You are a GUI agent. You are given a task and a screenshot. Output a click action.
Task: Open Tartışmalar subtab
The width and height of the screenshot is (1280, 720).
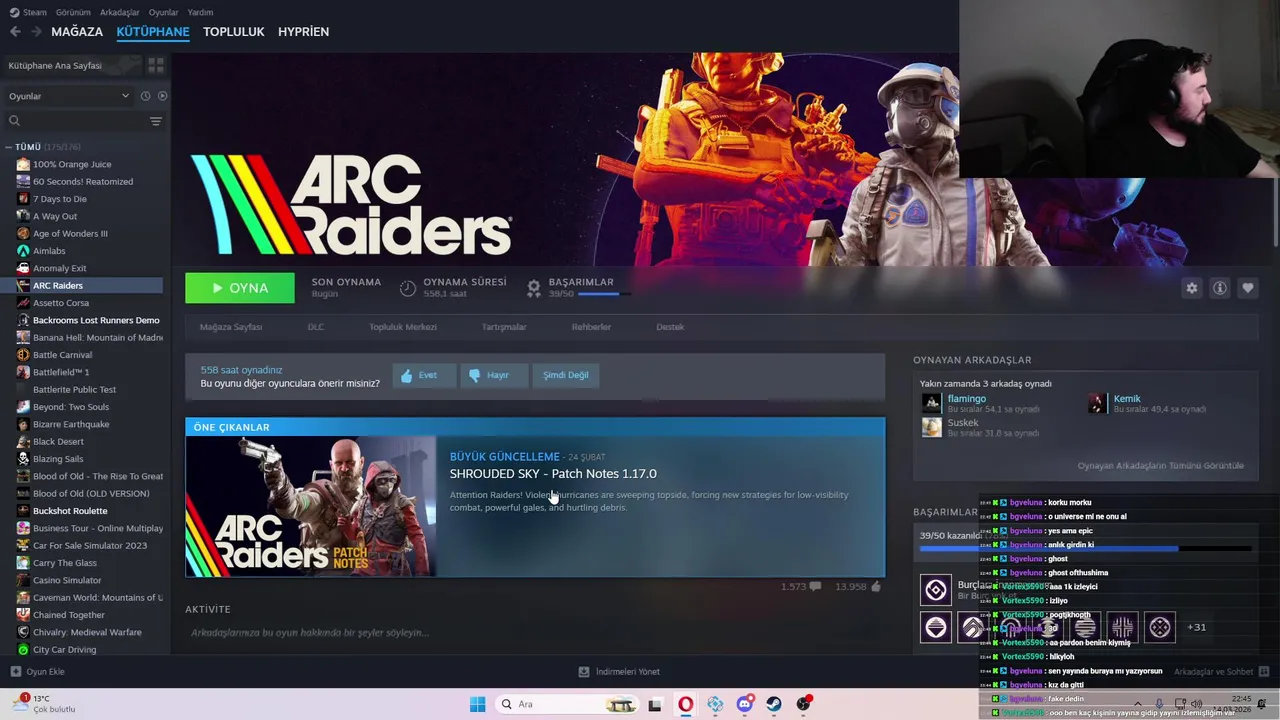[x=504, y=327]
